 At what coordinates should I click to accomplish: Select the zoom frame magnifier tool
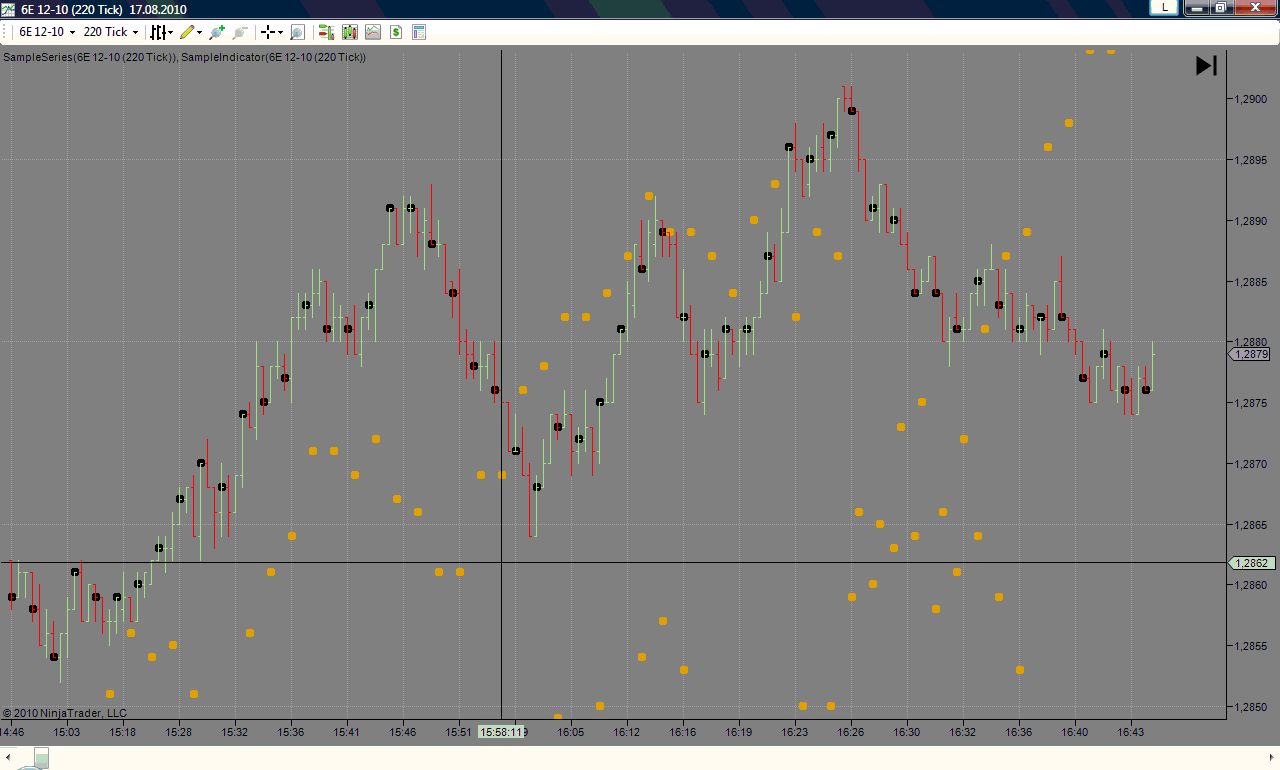pos(297,32)
